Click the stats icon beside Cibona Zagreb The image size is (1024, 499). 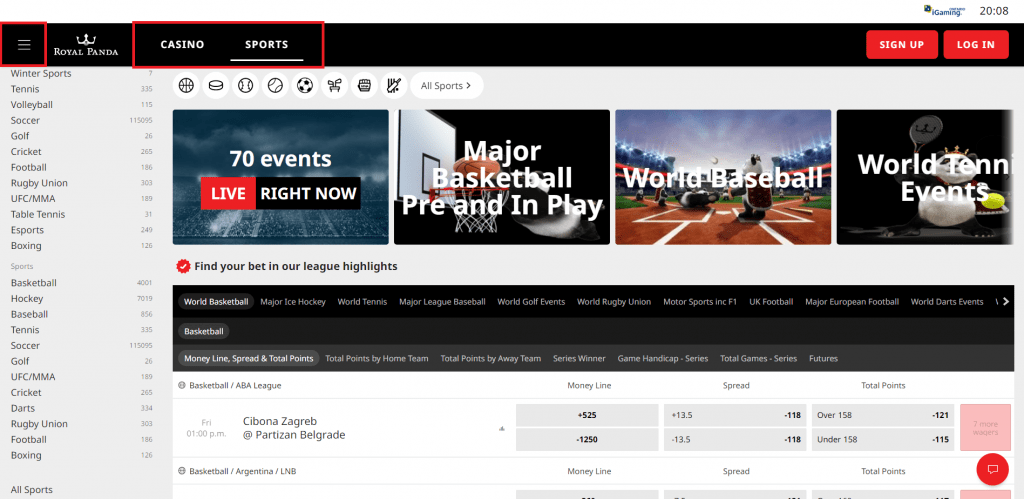pyautogui.click(x=502, y=428)
